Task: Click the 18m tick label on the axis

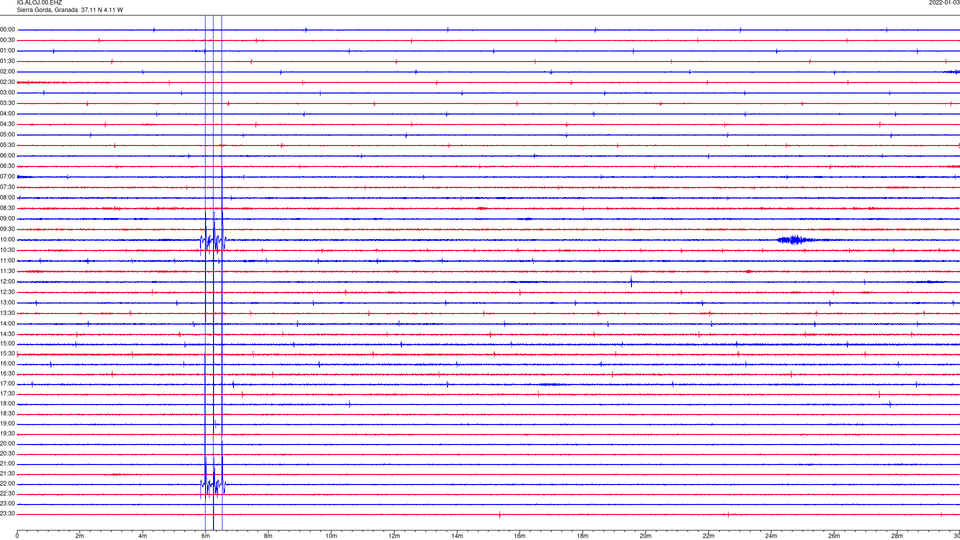Action: 583,536
